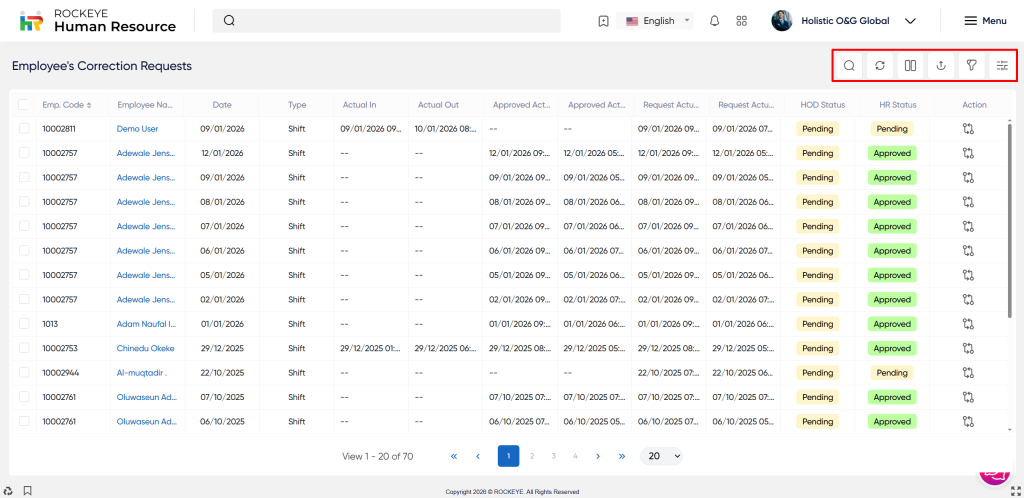Click the search icon in the table toolbar
The image size is (1024, 498).
(849, 66)
